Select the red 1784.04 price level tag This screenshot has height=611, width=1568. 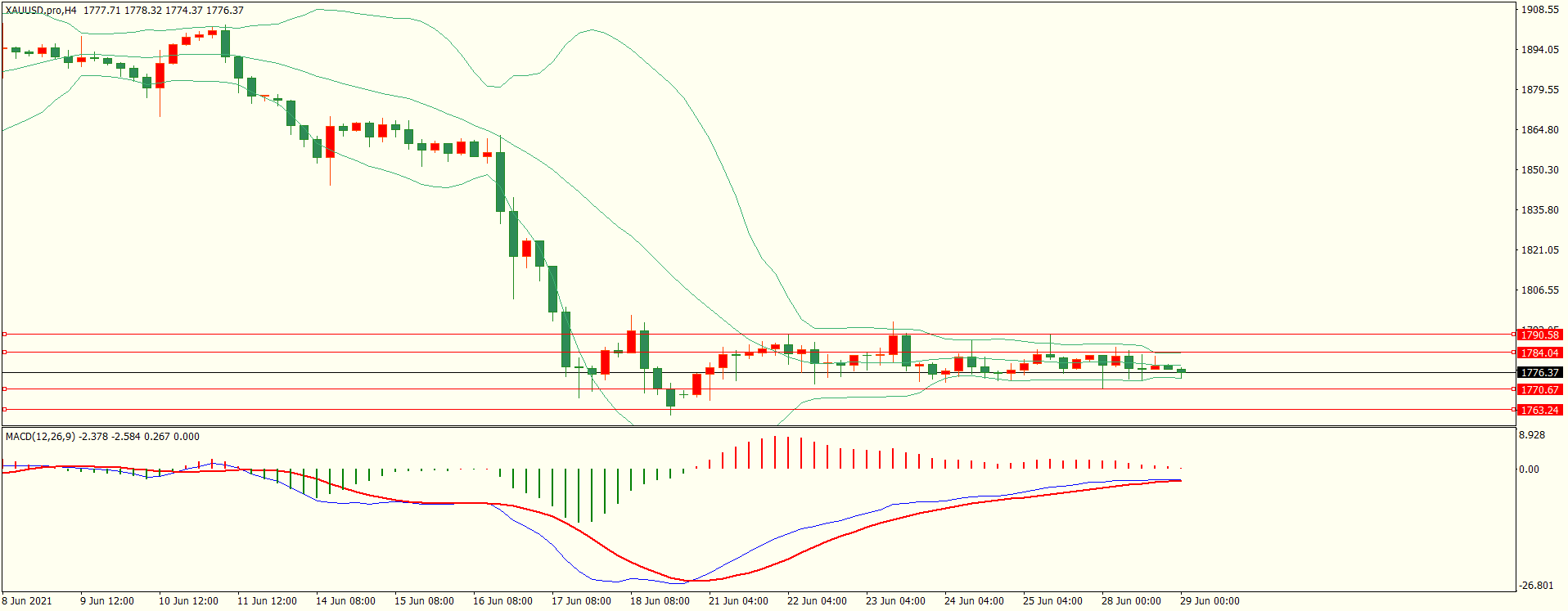(x=1540, y=353)
